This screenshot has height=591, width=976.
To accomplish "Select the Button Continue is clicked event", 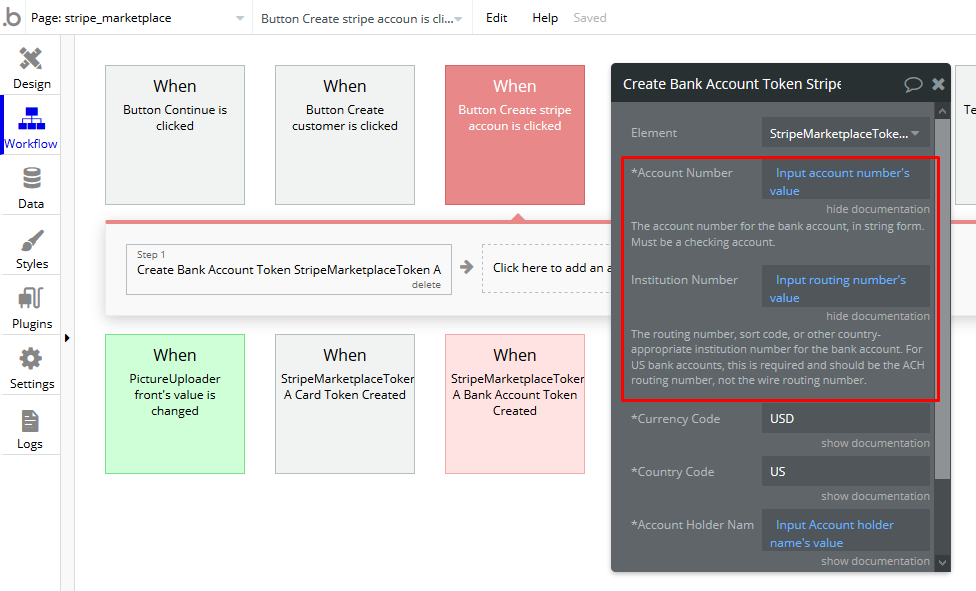I will coord(175,135).
